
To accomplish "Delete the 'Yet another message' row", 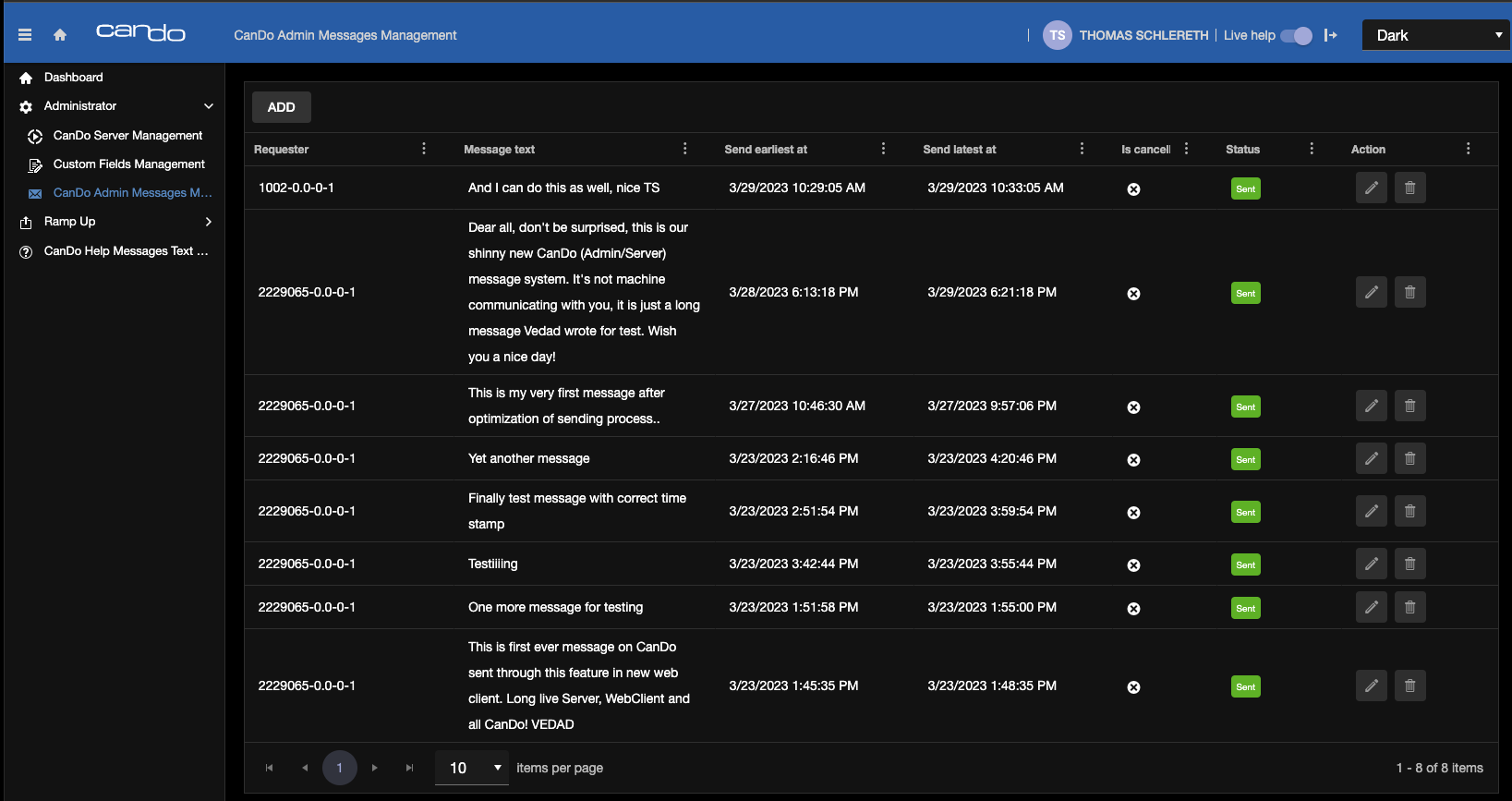I will (1410, 458).
